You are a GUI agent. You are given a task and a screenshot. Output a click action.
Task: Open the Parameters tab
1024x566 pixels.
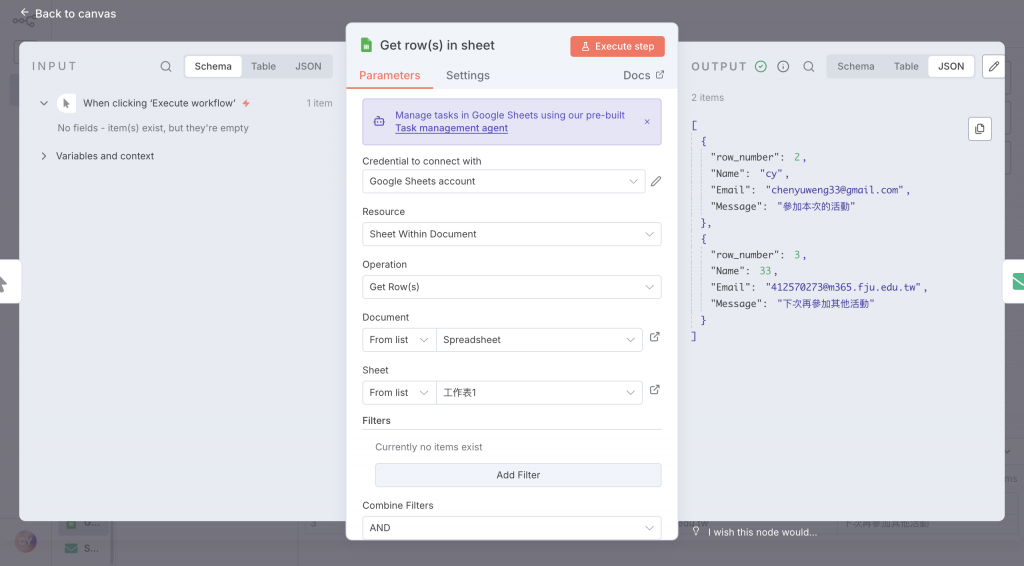tap(389, 76)
